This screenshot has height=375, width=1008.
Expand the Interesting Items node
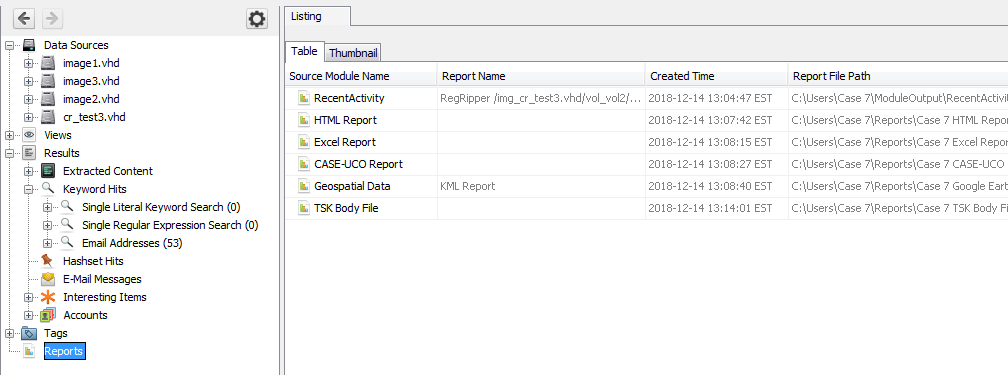28,297
